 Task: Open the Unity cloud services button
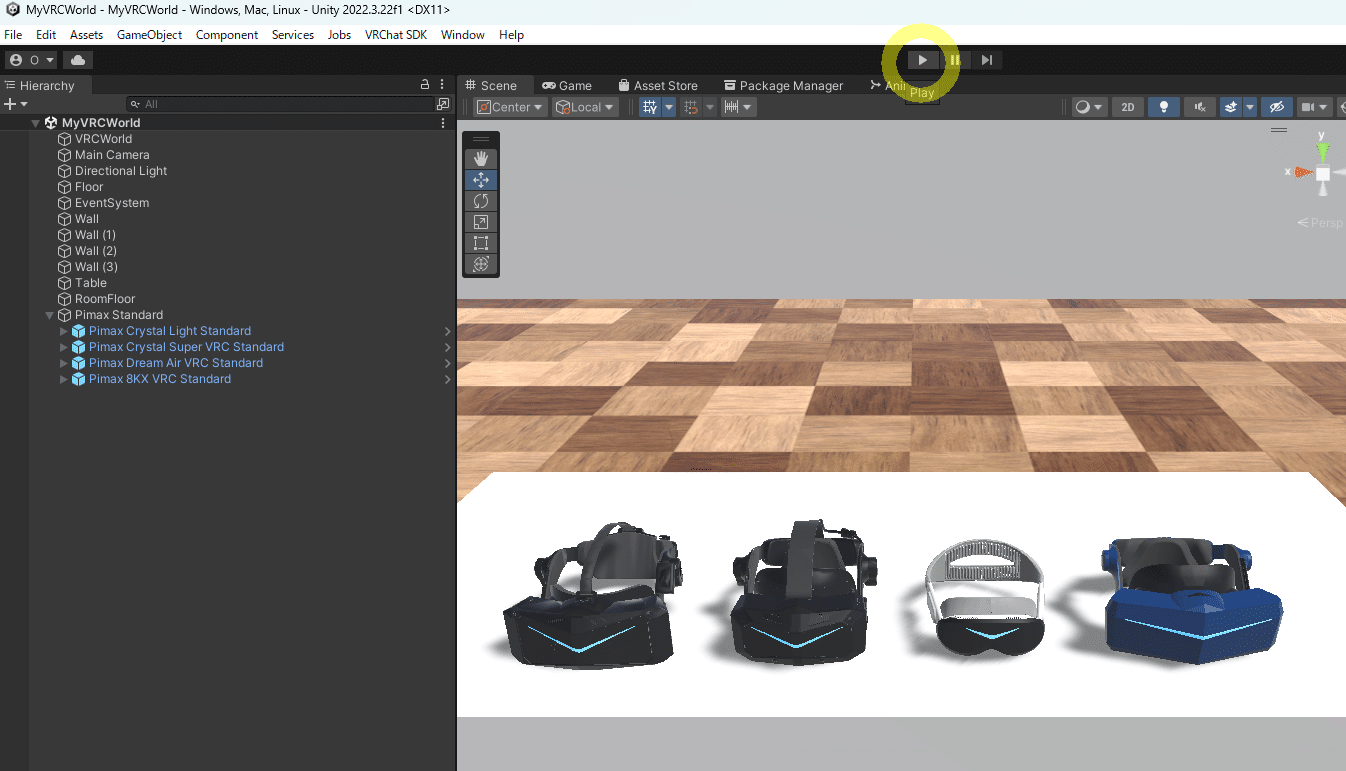point(78,60)
